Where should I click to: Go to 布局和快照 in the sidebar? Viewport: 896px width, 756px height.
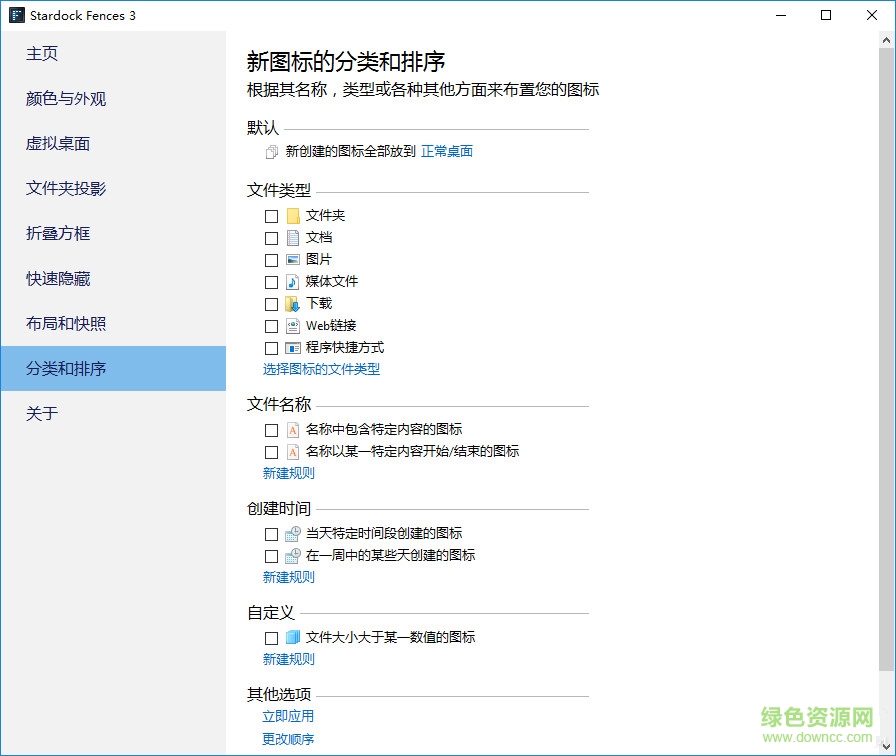point(66,324)
